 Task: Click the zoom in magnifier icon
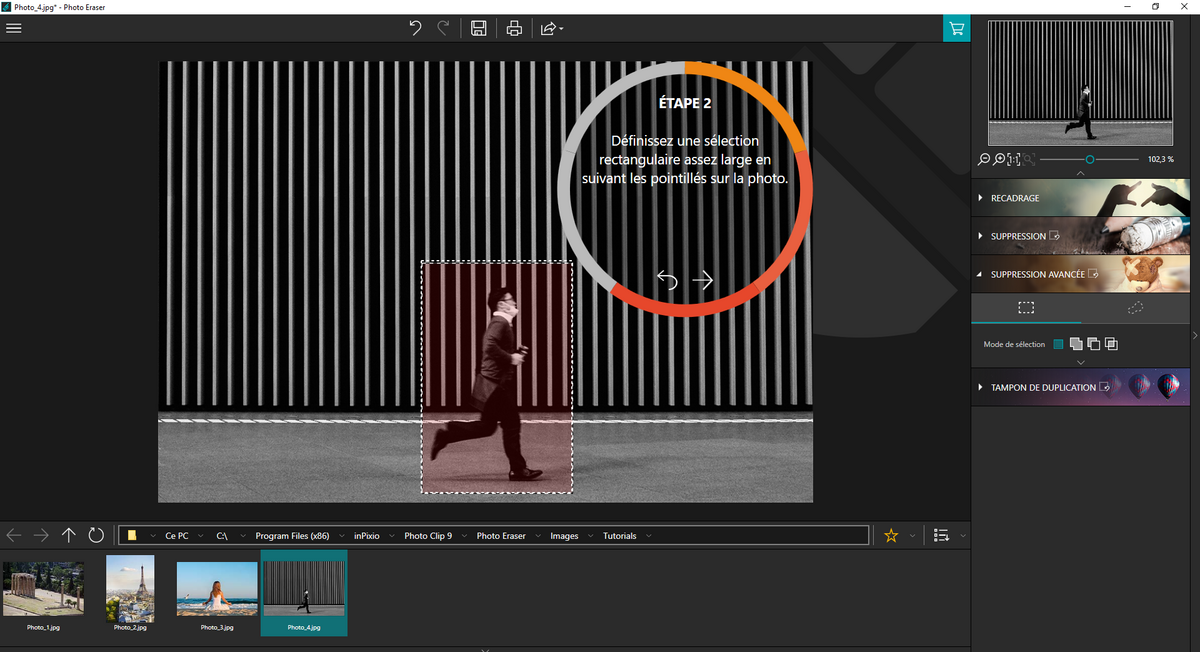tap(999, 159)
